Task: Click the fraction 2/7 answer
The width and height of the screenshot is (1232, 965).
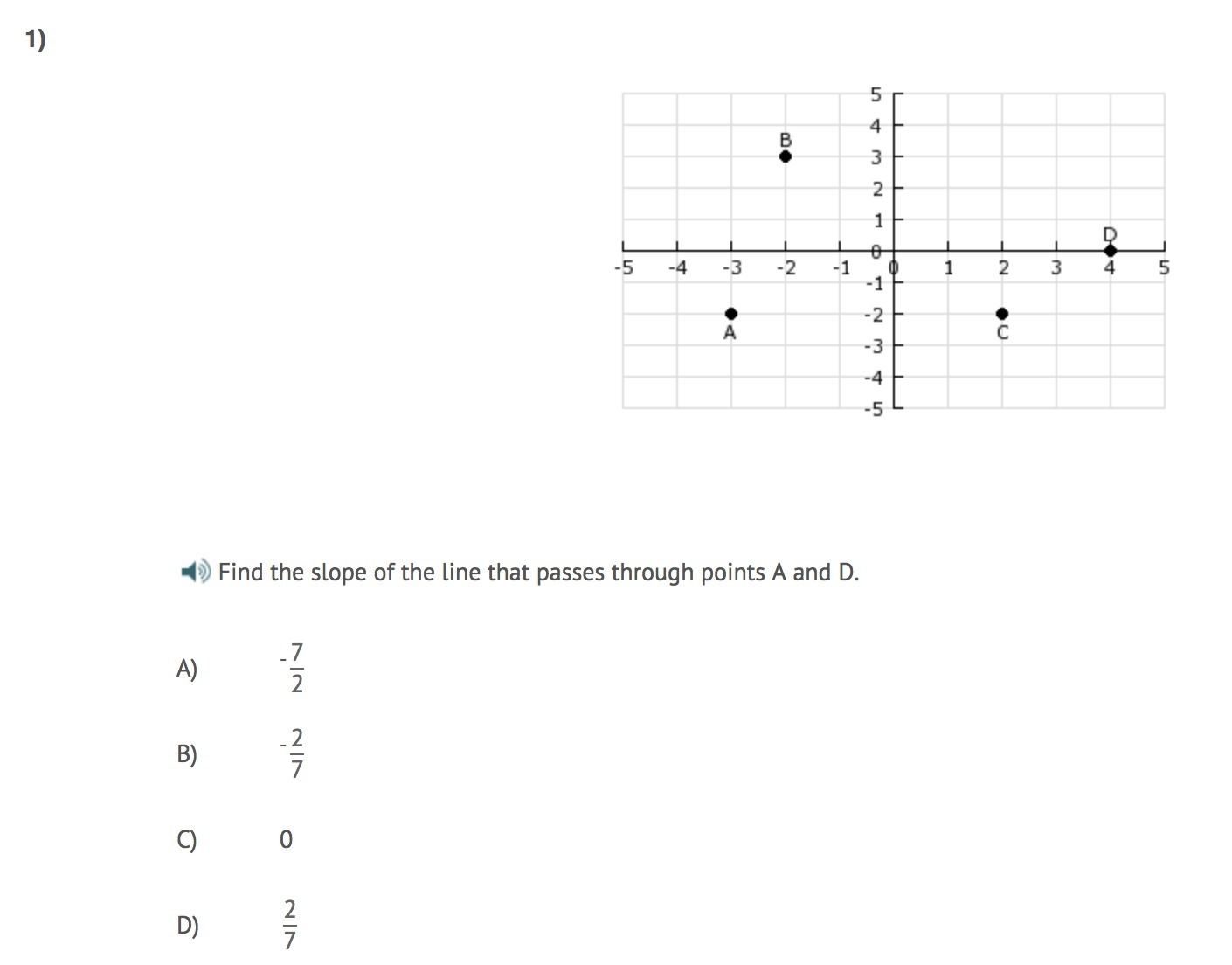Action: (291, 925)
